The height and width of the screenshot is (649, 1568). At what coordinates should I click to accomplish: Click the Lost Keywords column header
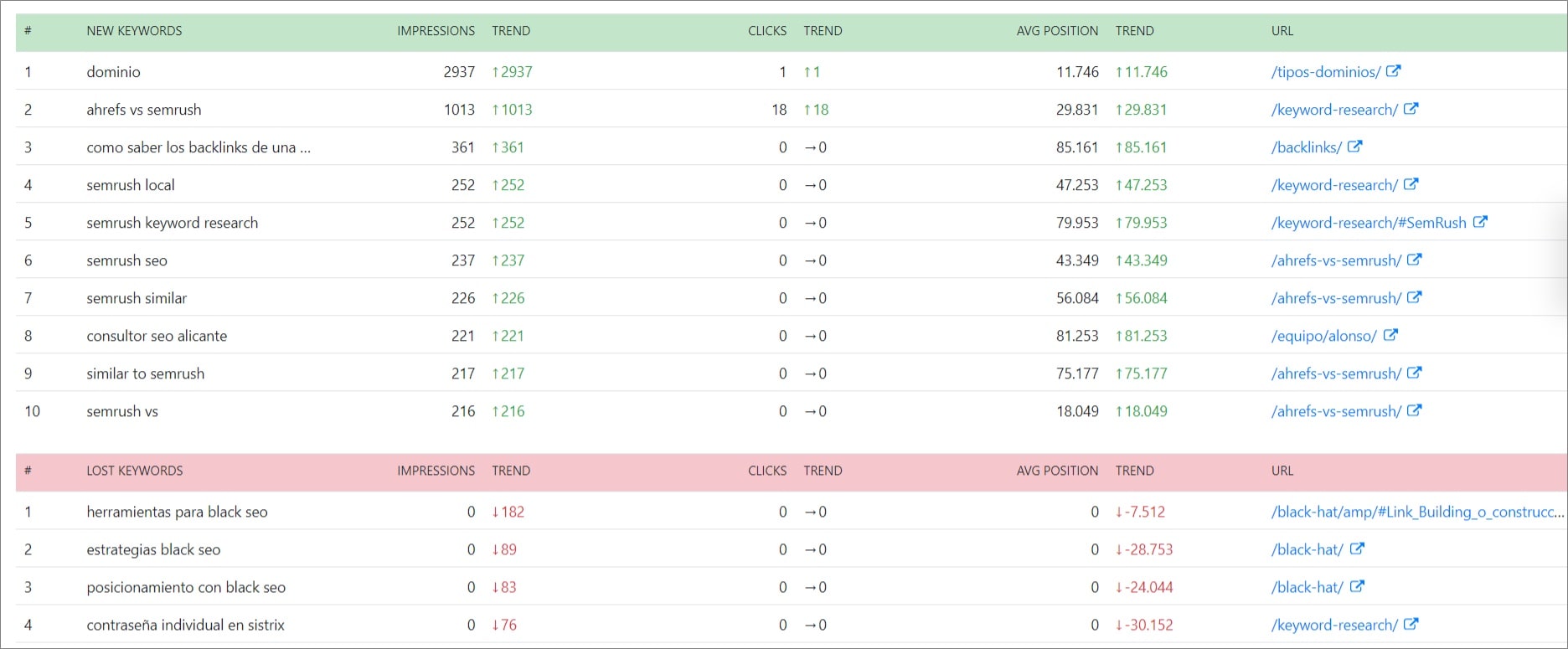click(134, 471)
